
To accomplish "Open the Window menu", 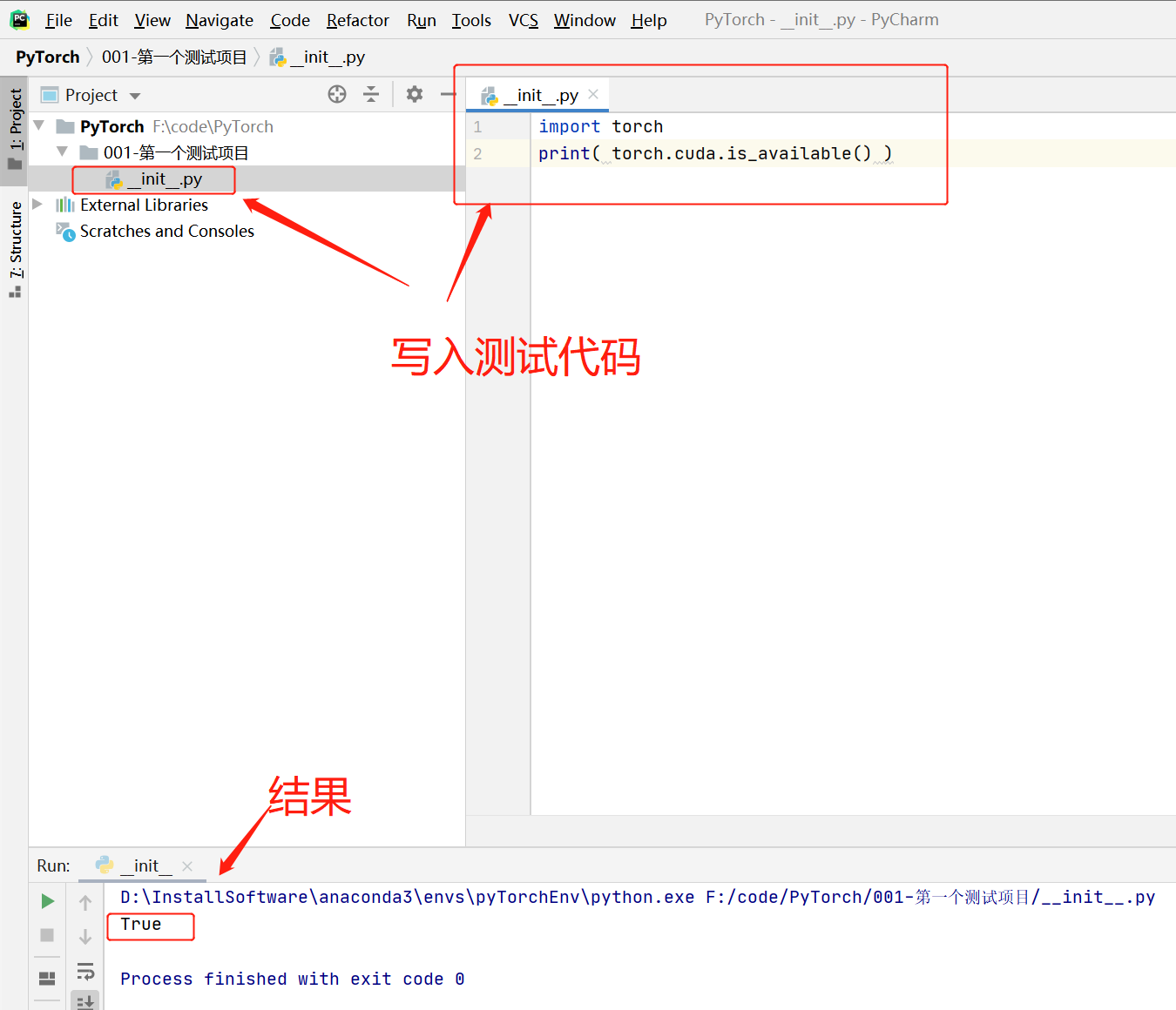I will [x=585, y=20].
